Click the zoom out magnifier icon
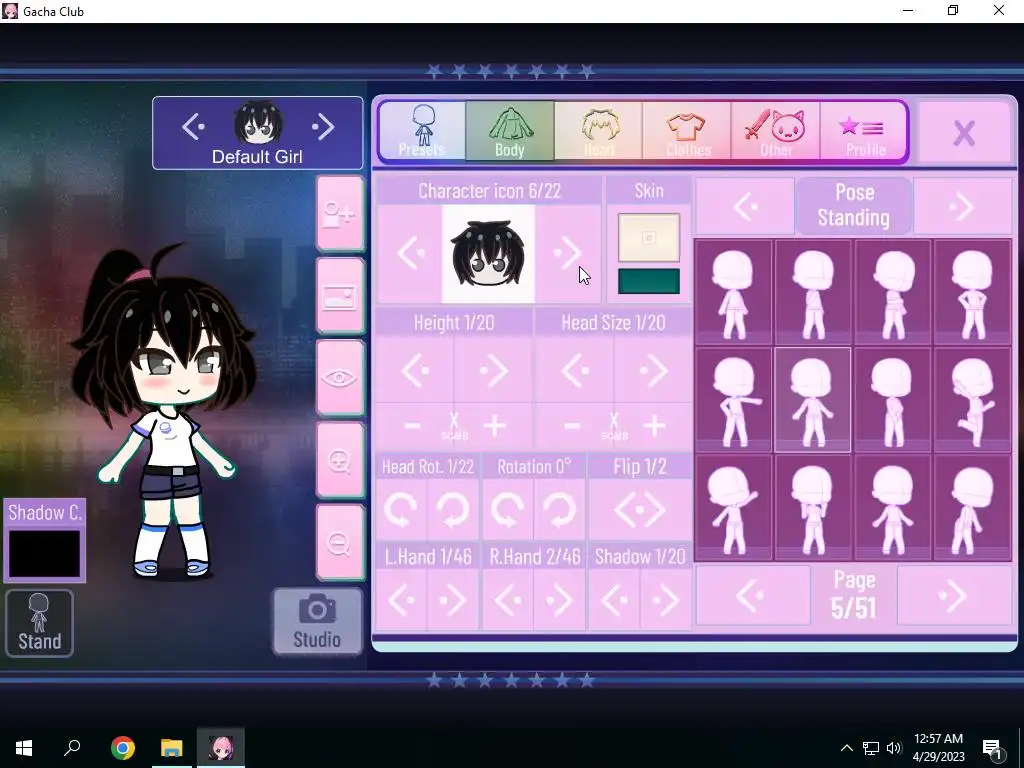1024x768 pixels. tap(340, 543)
